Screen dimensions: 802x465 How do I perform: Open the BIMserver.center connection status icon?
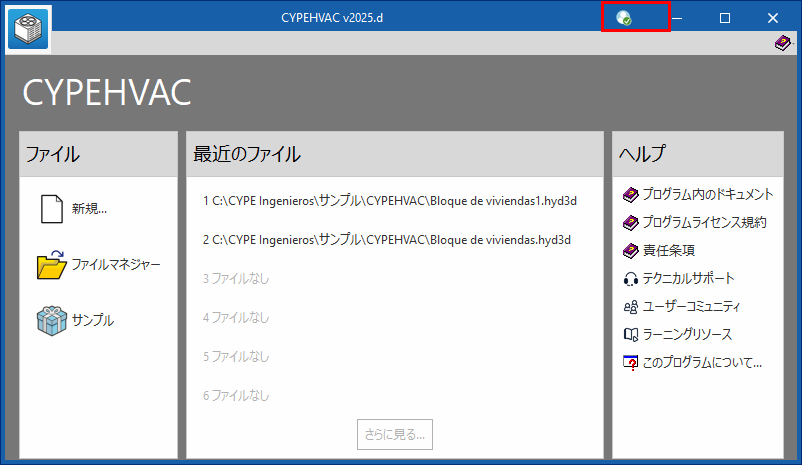(x=623, y=18)
